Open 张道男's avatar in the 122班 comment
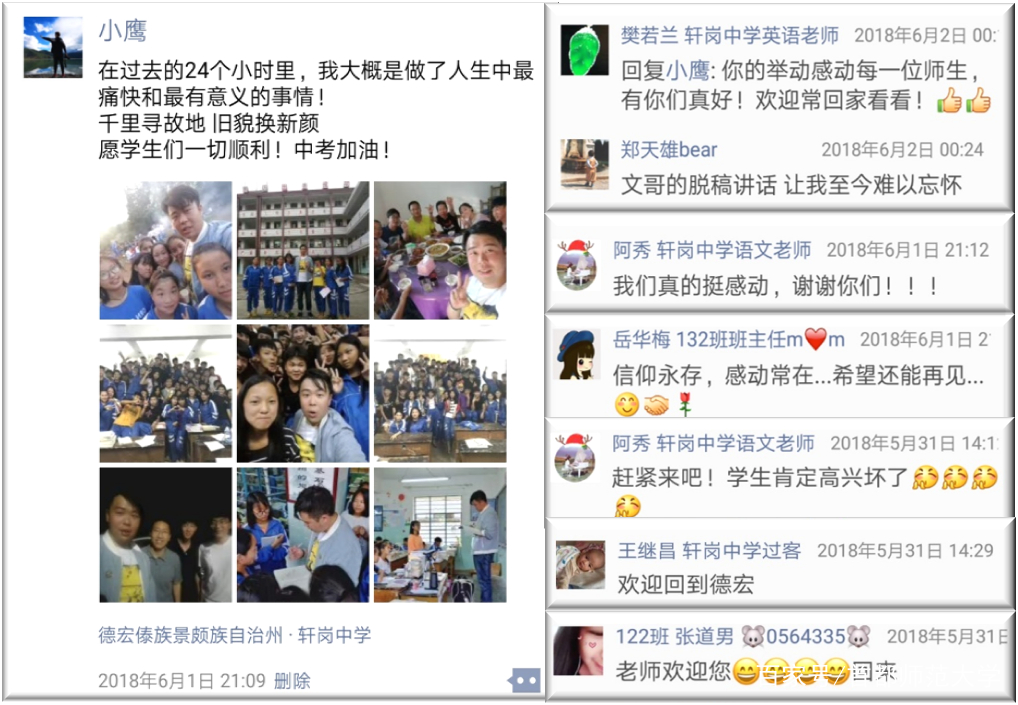 point(578,651)
